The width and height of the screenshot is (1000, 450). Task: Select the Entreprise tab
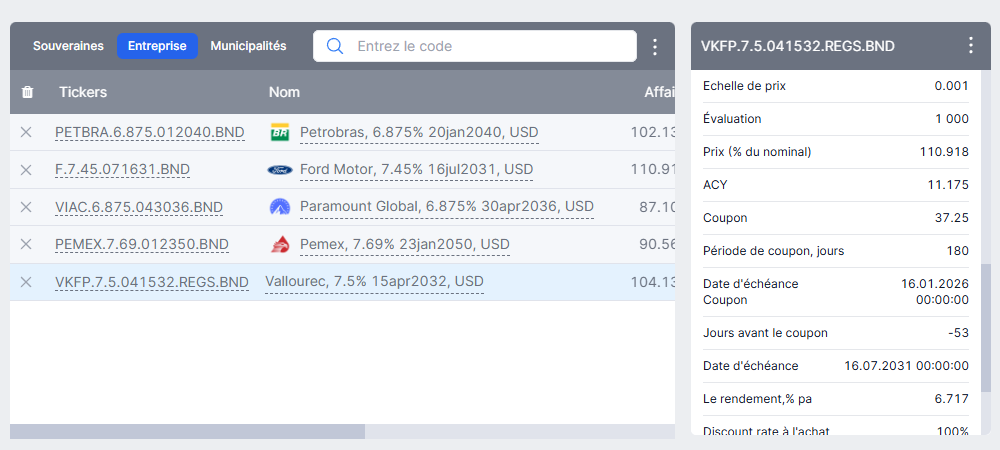coord(157,46)
